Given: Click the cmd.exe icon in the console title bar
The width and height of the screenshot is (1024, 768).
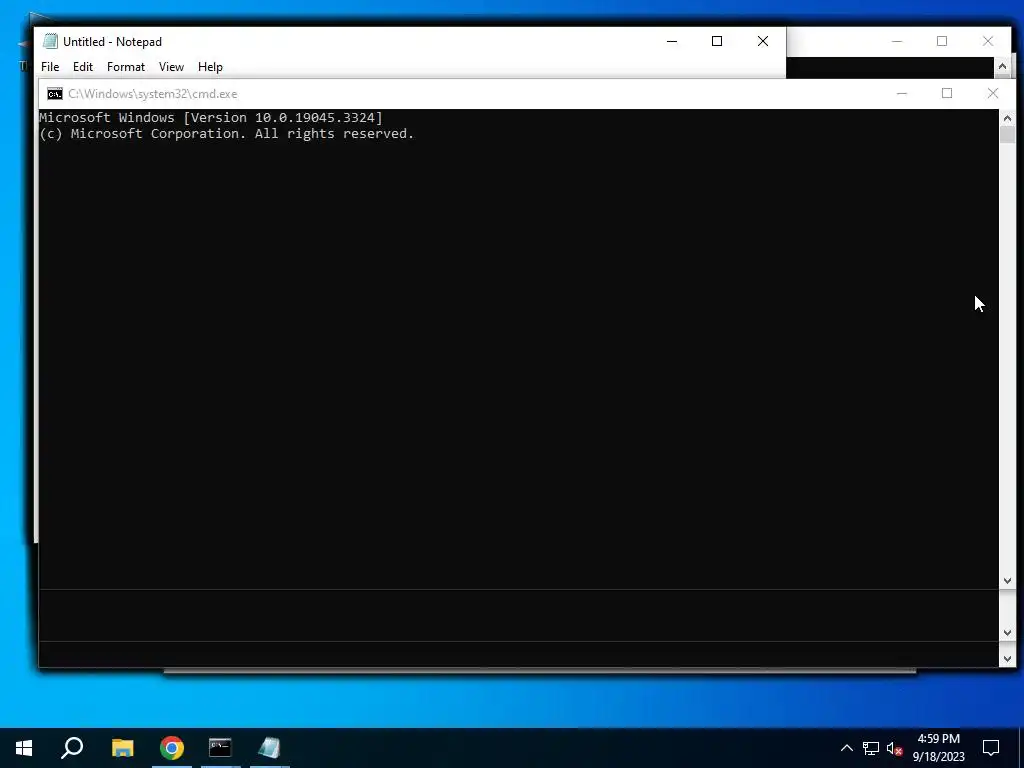Looking at the screenshot, I should coord(55,94).
